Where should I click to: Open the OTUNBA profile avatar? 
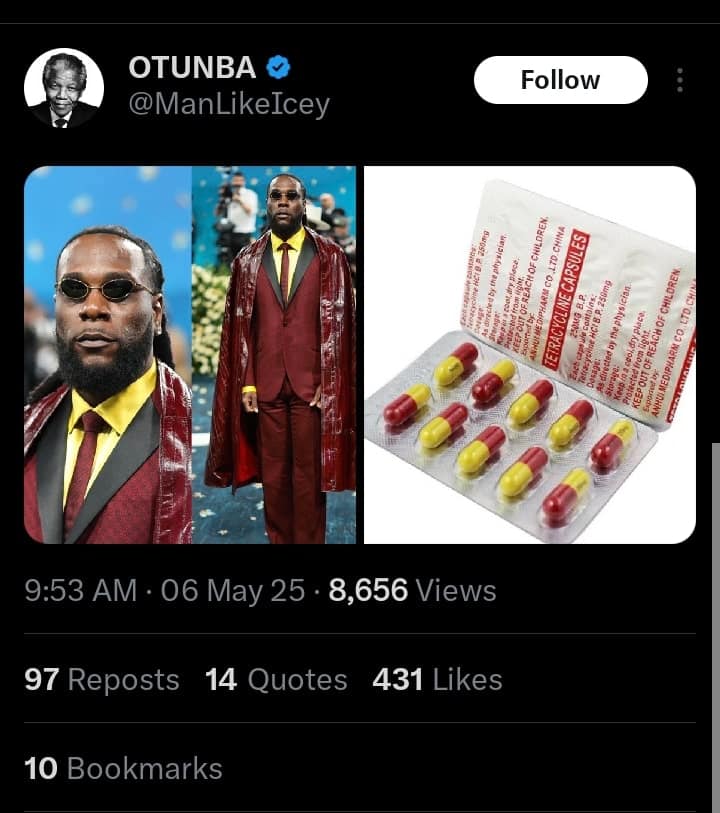point(64,88)
